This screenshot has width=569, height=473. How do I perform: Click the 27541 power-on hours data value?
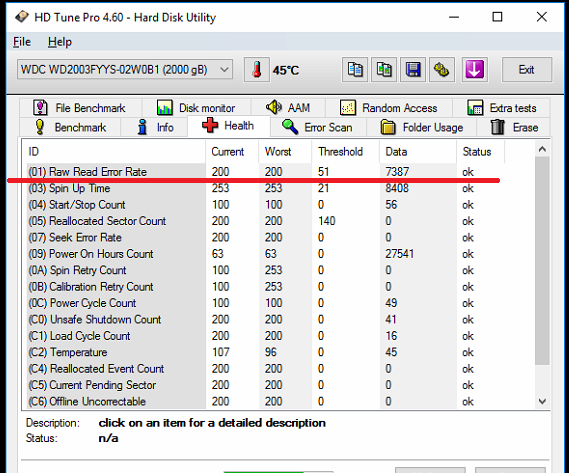click(399, 254)
